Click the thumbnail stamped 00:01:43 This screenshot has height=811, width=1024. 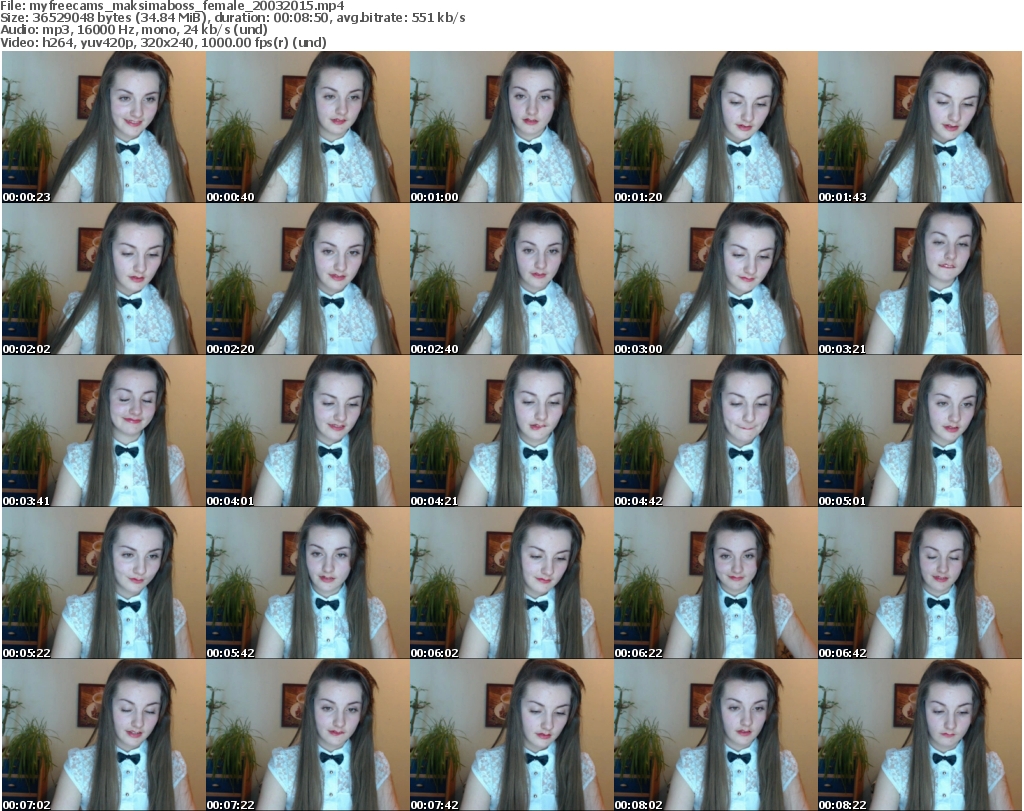click(920, 127)
